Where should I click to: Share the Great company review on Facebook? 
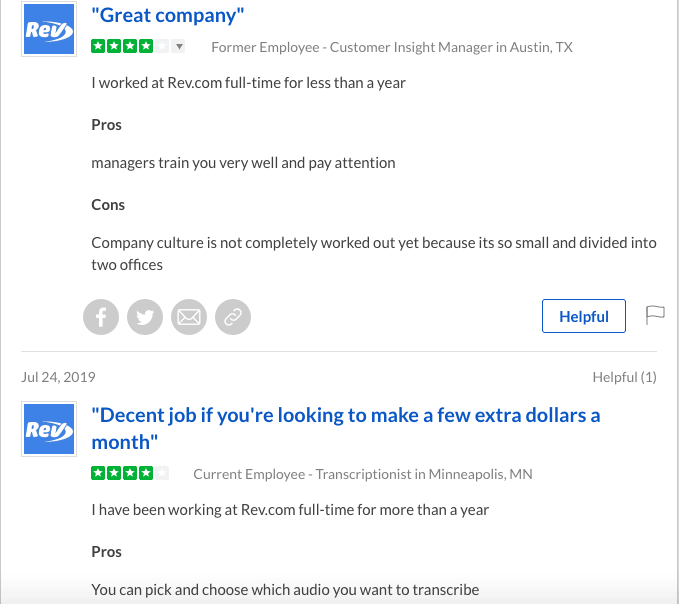(x=101, y=317)
